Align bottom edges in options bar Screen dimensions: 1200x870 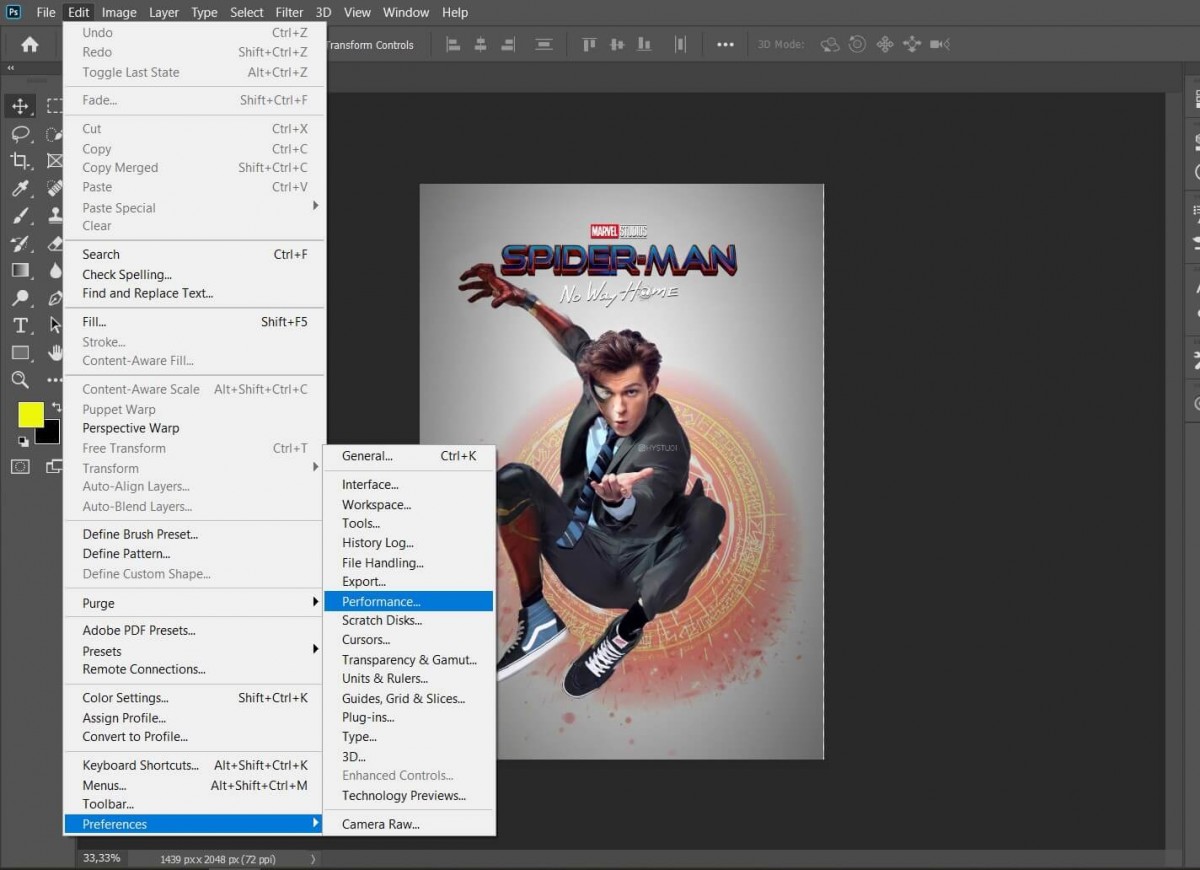coord(645,44)
